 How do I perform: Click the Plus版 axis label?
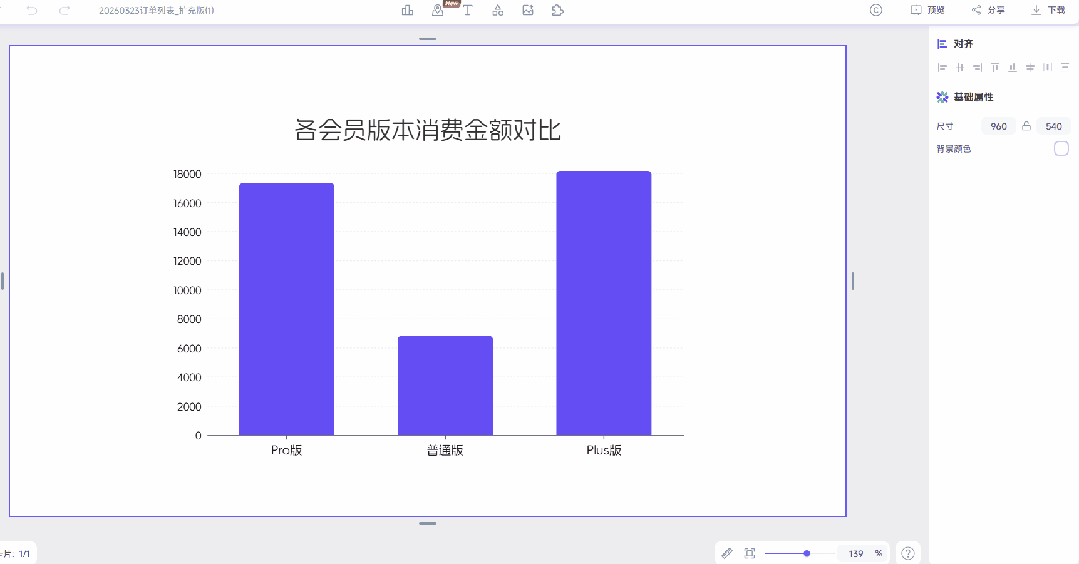coord(604,450)
